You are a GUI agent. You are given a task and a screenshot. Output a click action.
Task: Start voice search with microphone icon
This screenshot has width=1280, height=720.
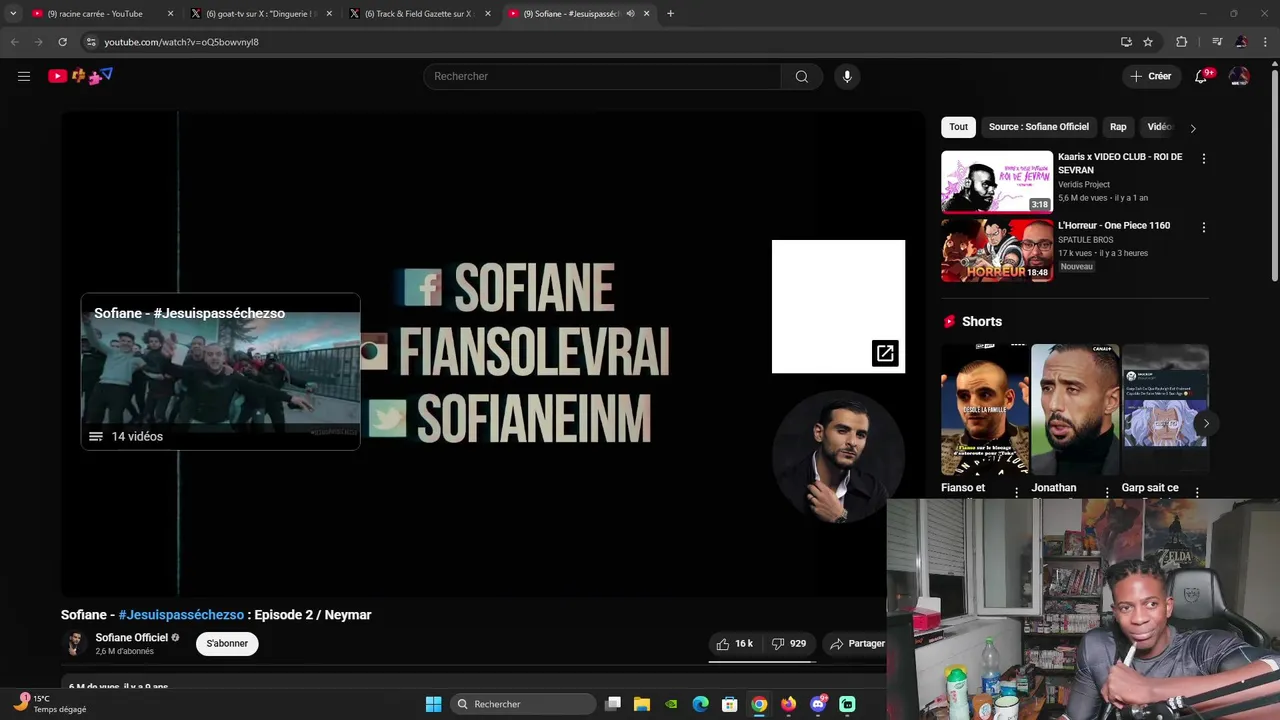click(847, 76)
